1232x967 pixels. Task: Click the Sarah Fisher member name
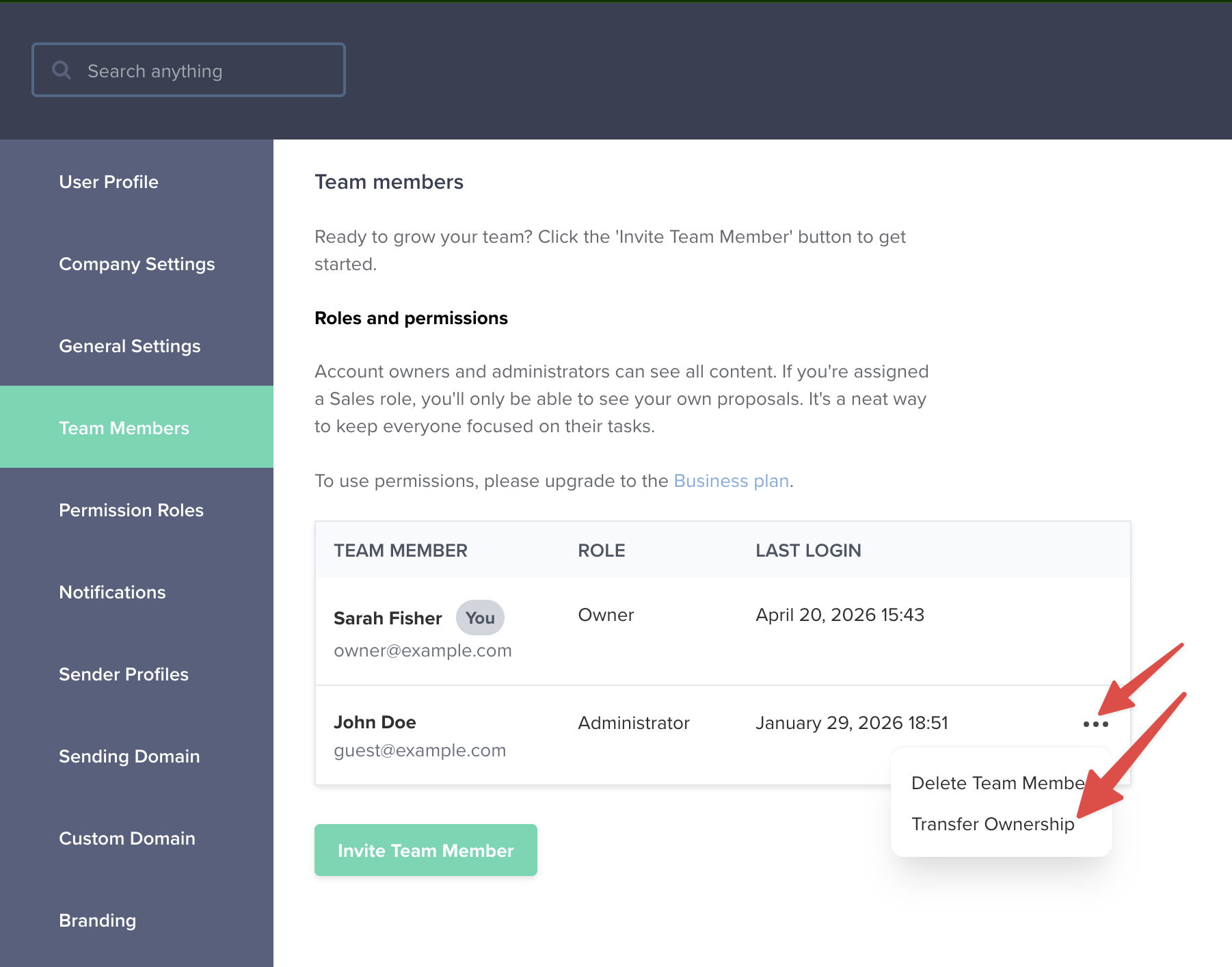(x=388, y=618)
